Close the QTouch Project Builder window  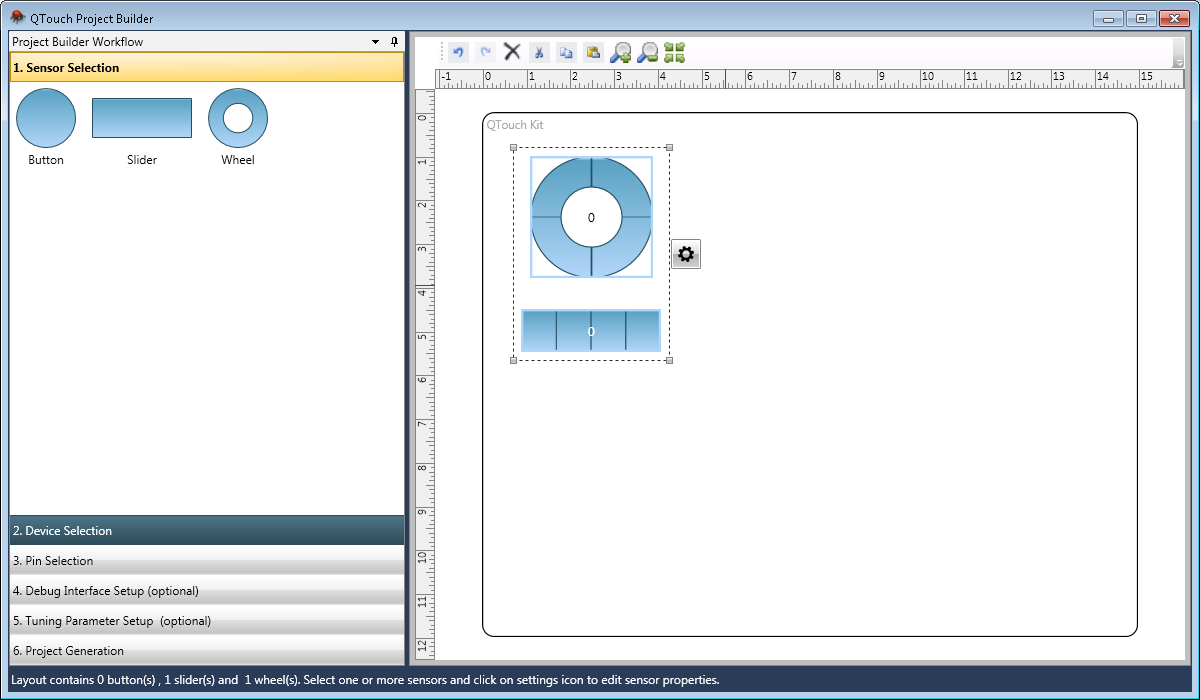pos(1174,18)
